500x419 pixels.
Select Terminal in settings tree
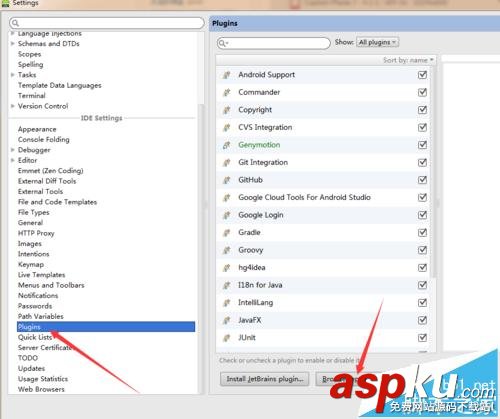point(32,96)
